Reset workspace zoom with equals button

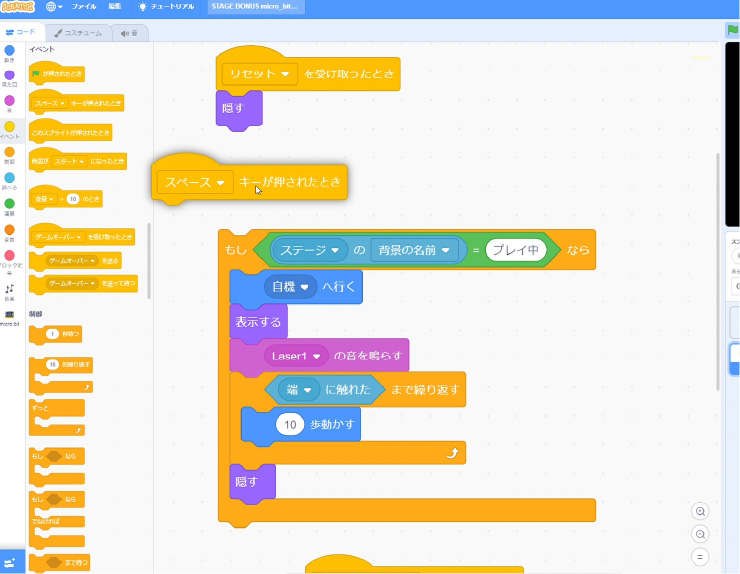tap(700, 557)
